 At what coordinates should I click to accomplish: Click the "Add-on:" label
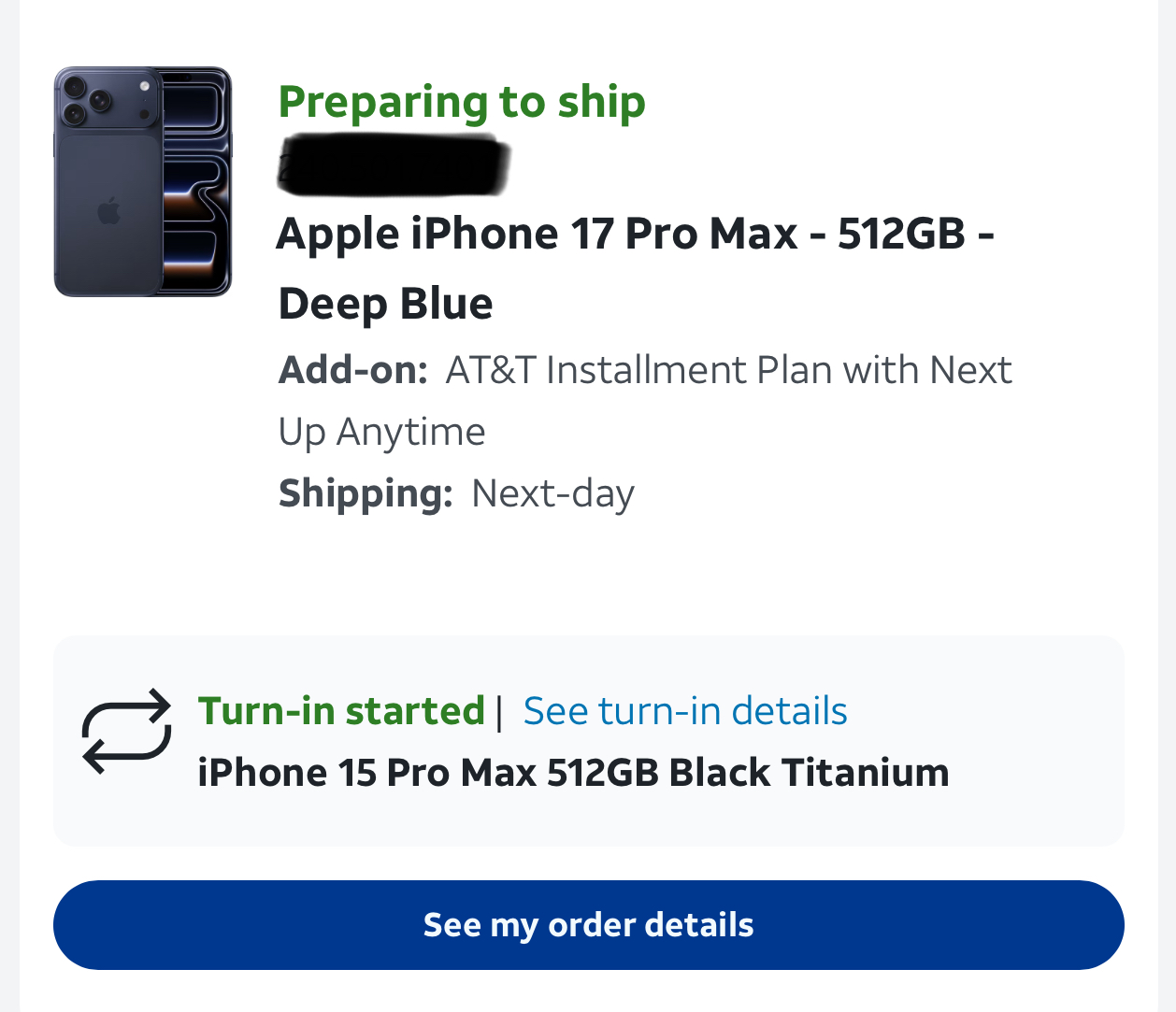[352, 370]
